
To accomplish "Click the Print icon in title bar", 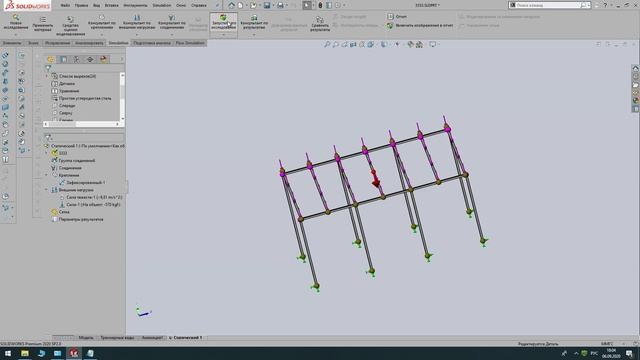I will (x=280, y=5).
